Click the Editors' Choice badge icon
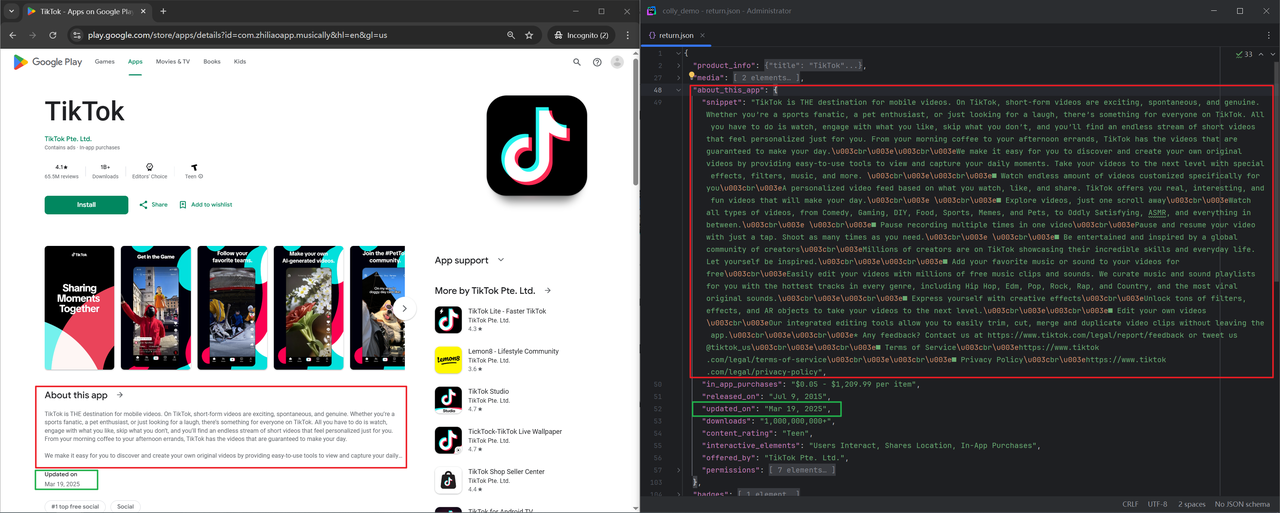The height and width of the screenshot is (513, 1280). click(149, 168)
